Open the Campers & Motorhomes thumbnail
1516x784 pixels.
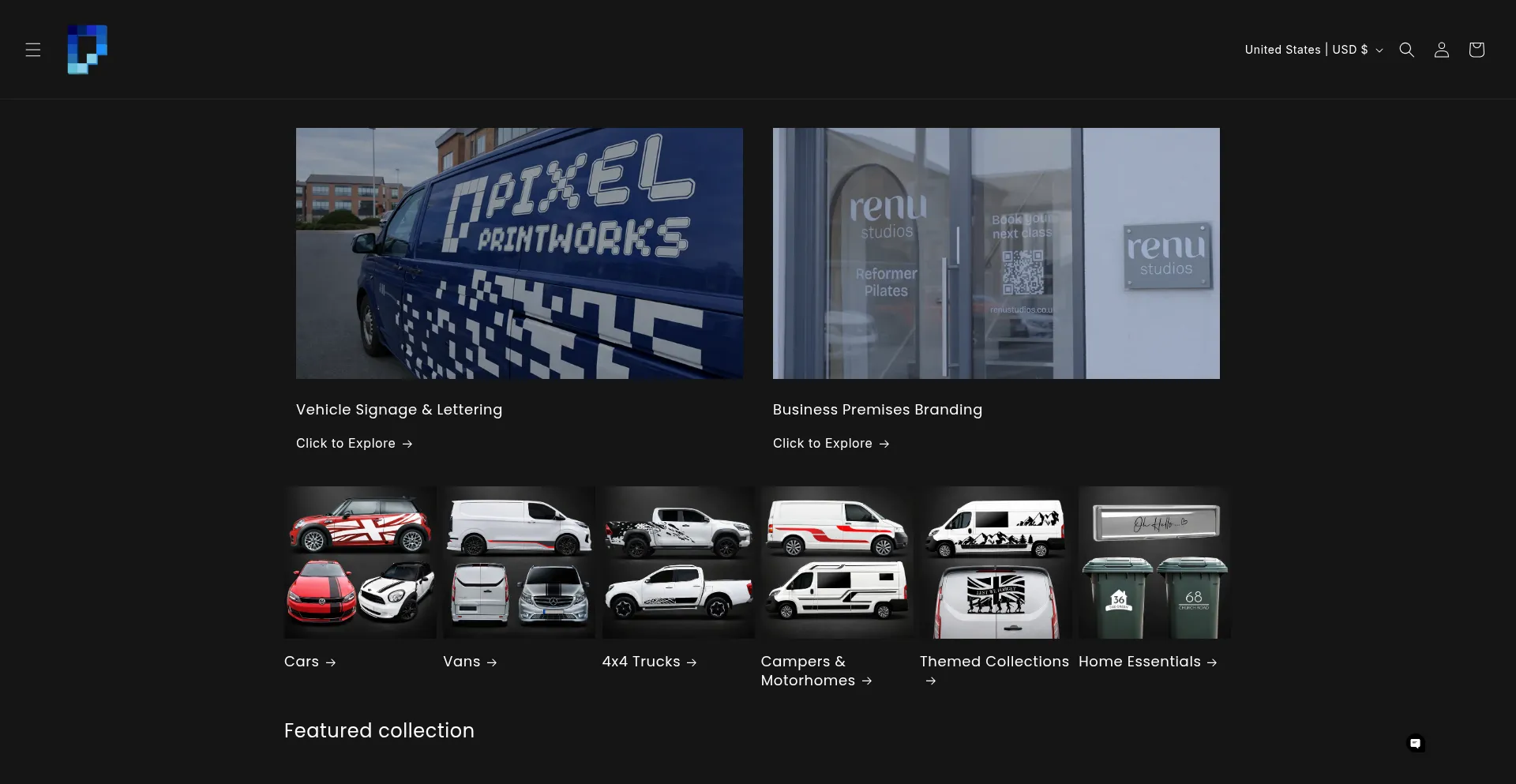[x=837, y=562]
